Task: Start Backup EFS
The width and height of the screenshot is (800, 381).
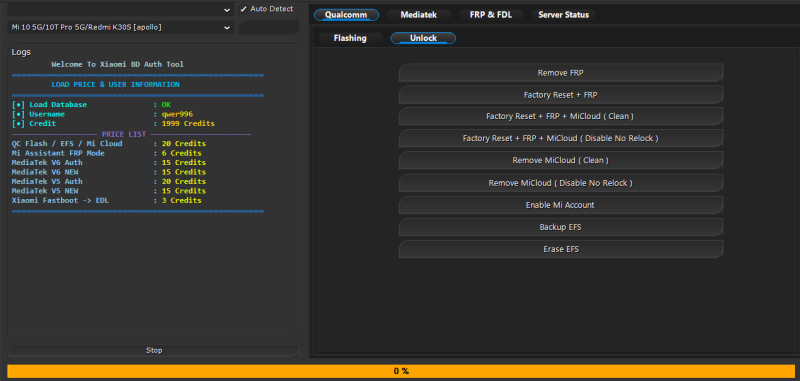Action: 560,227
